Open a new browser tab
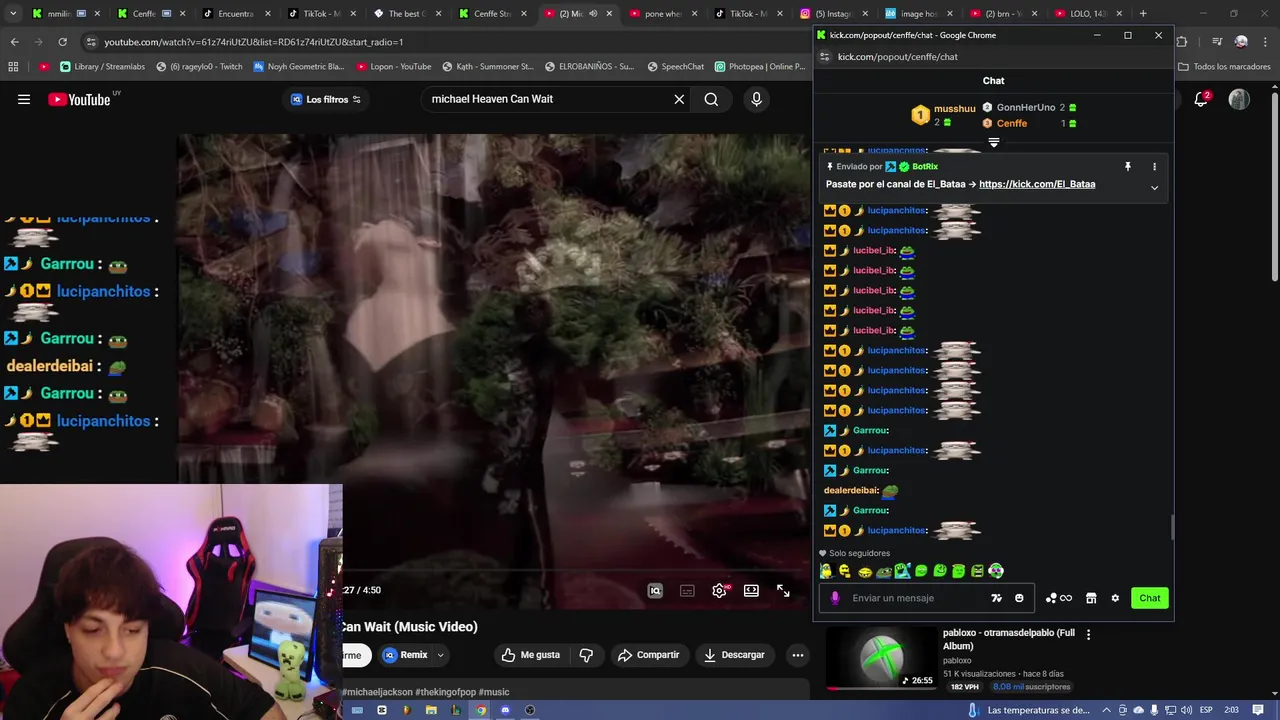This screenshot has width=1280, height=720. 1143,14
